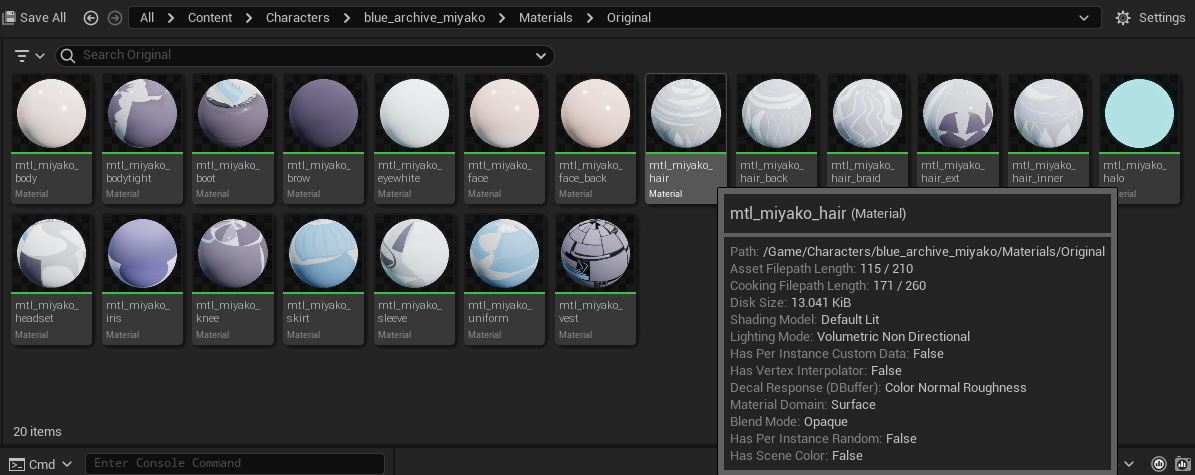Open the saved searches dropdown arrow
The image size is (1195, 475).
[540, 56]
